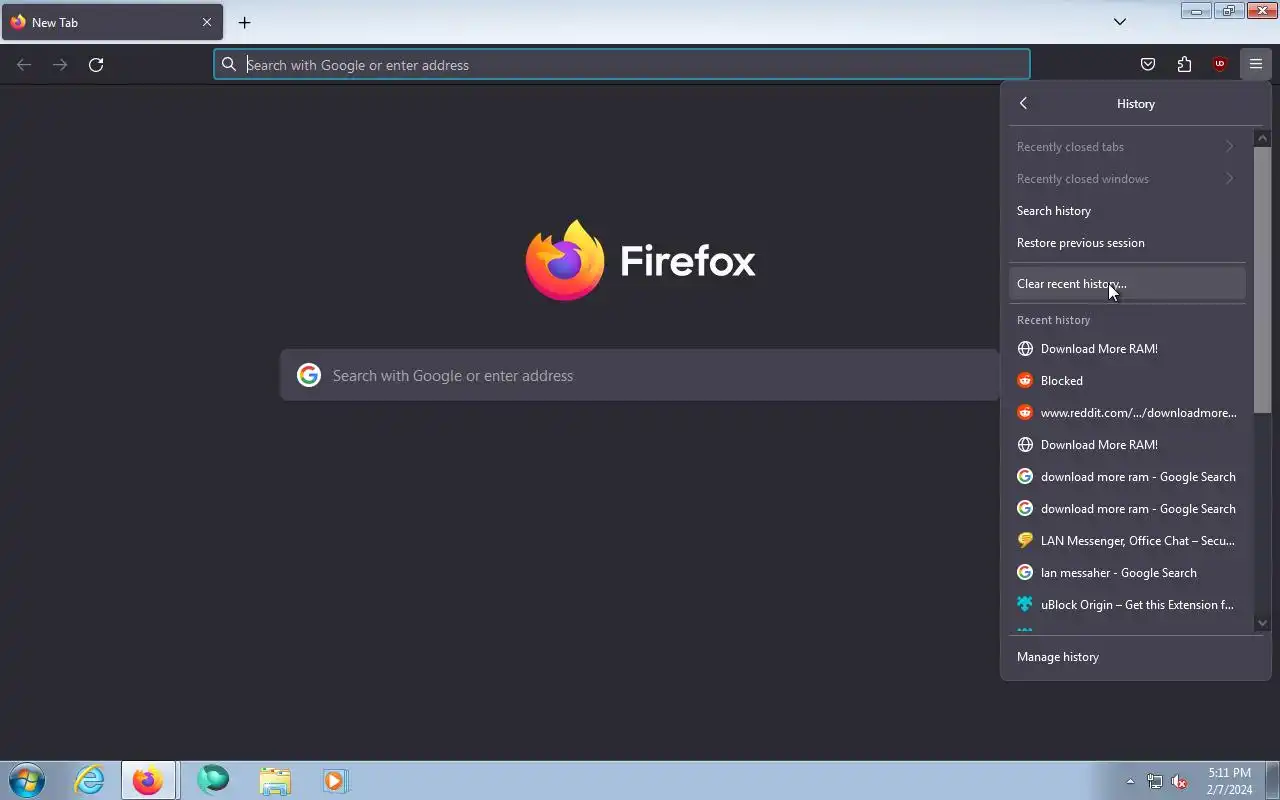Screen dimensions: 1280x800
Task: Click the network tray icon
Action: click(1155, 782)
